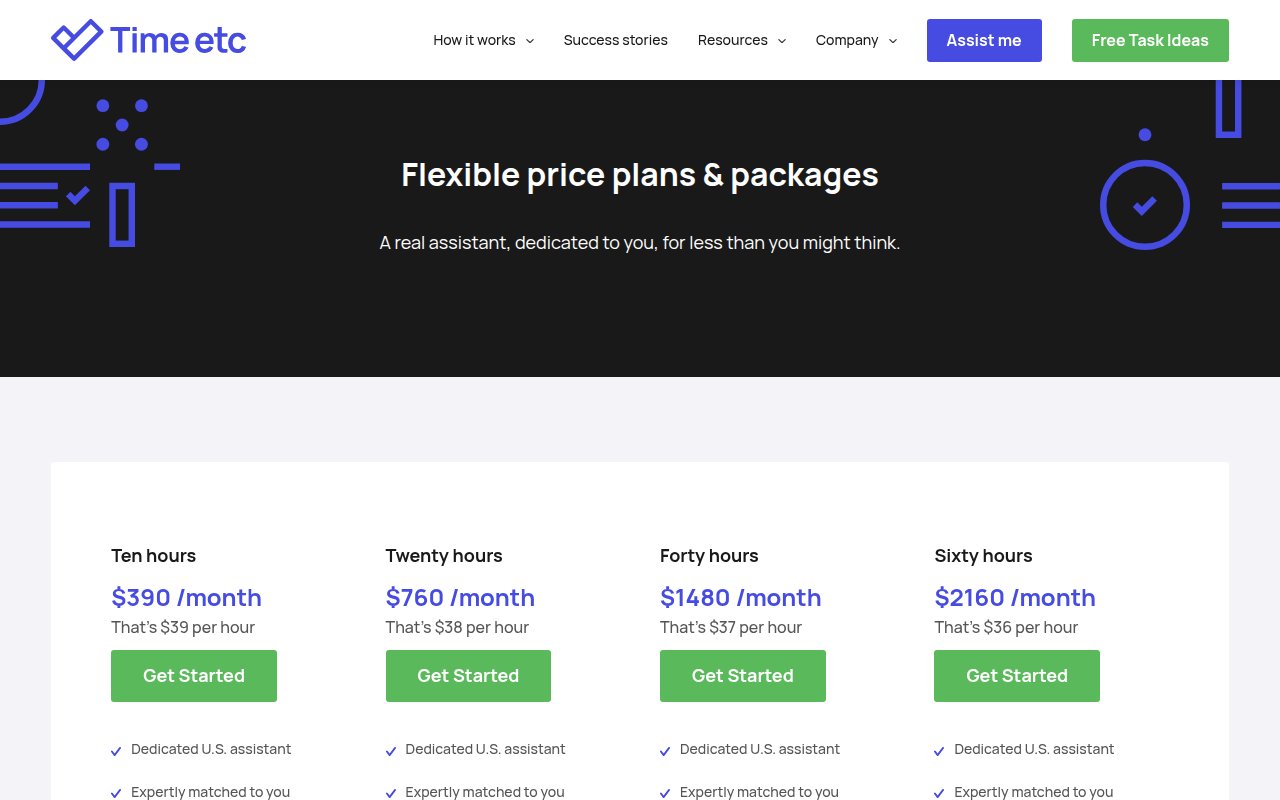Get Started with the Ten hours plan
This screenshot has height=800, width=1280.
point(193,676)
